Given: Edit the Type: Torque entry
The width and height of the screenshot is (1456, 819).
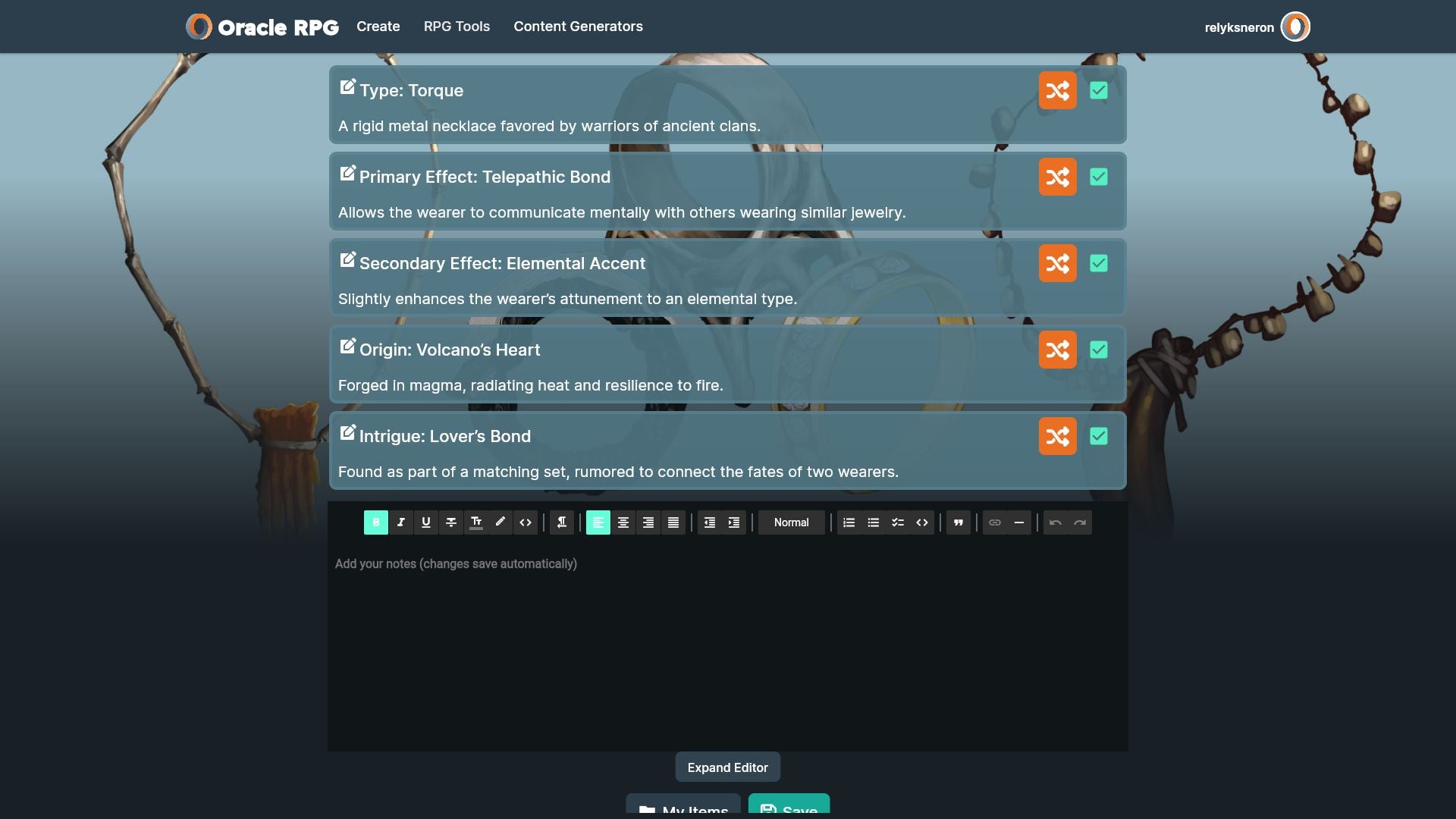Looking at the screenshot, I should tap(347, 87).
